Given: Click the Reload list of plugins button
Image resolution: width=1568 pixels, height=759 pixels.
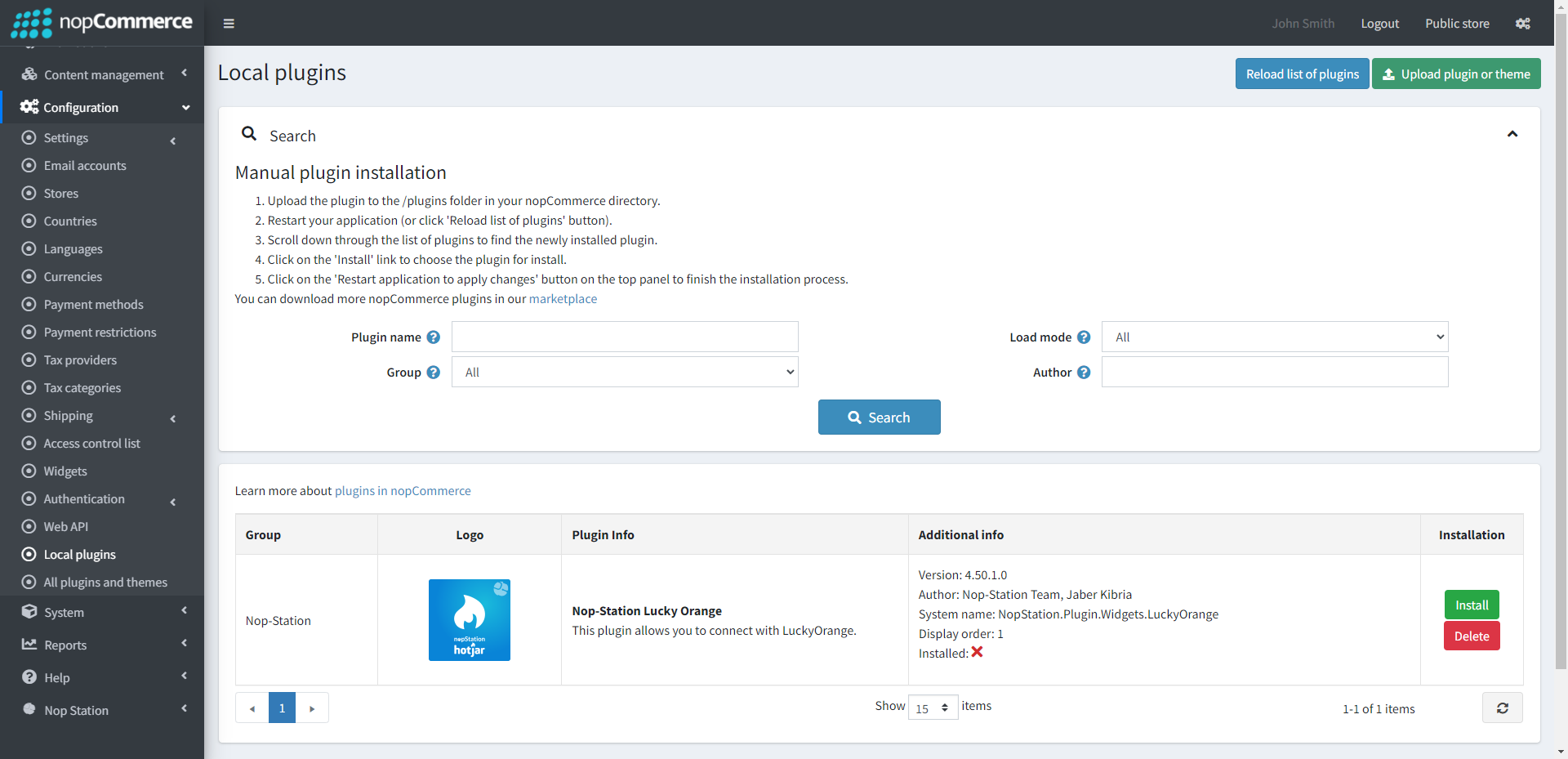Looking at the screenshot, I should pyautogui.click(x=1302, y=74).
